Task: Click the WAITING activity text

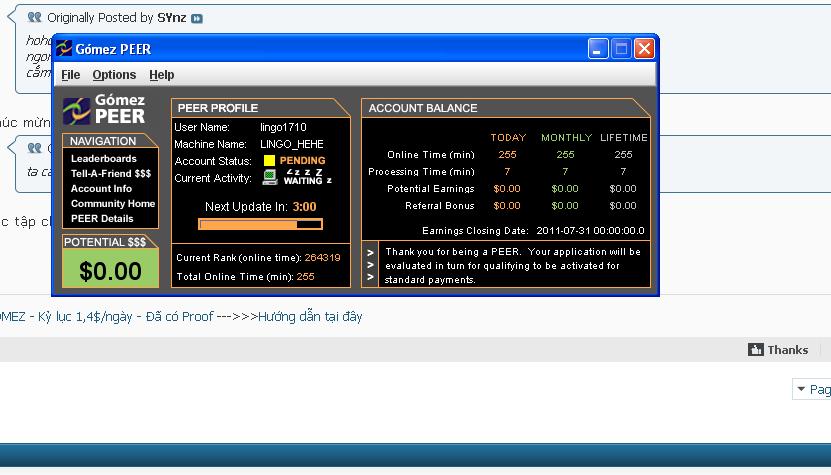Action: coord(303,181)
